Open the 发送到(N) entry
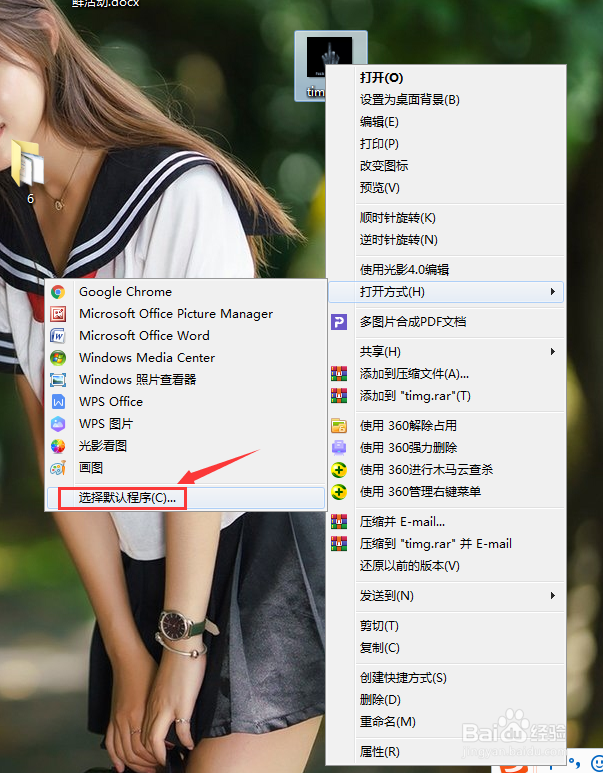 pyautogui.click(x=446, y=596)
